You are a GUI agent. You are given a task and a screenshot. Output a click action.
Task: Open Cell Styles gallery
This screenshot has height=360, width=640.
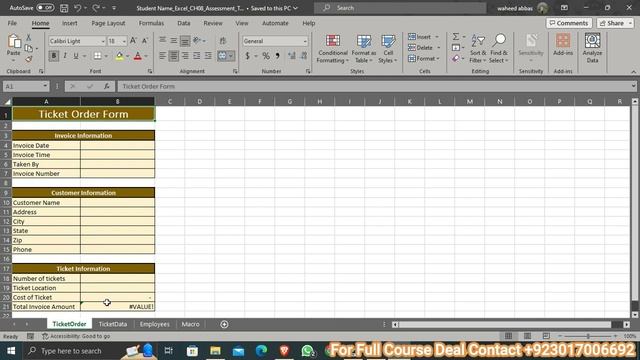point(388,49)
